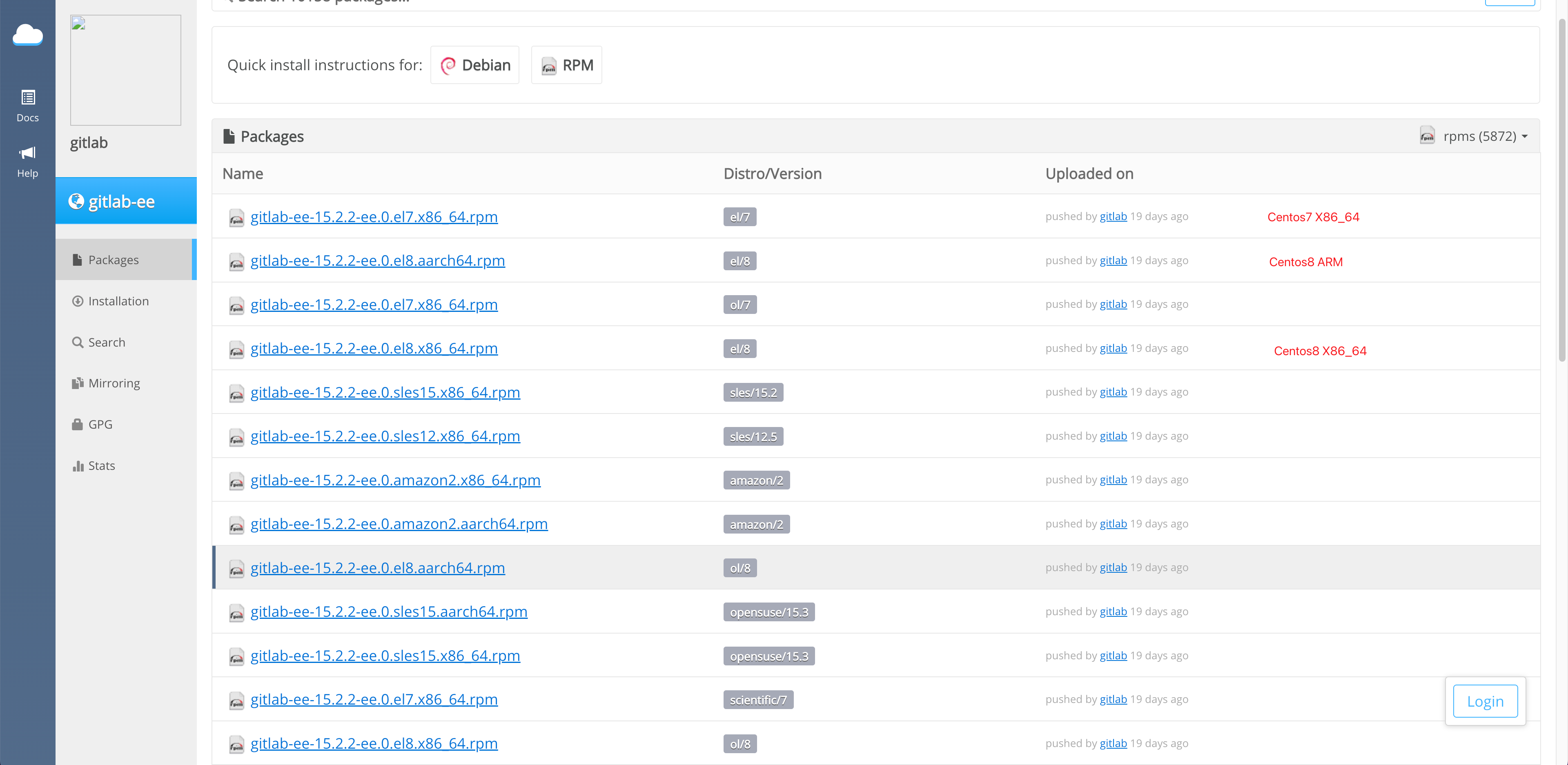Click amazon/2 badge in the amazon2.x86_64 row
This screenshot has height=765, width=1568.
click(x=756, y=480)
